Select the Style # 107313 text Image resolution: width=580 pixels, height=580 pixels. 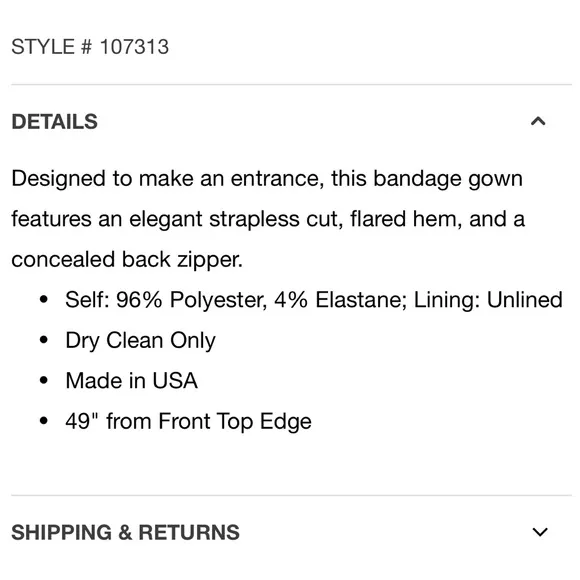[90, 47]
